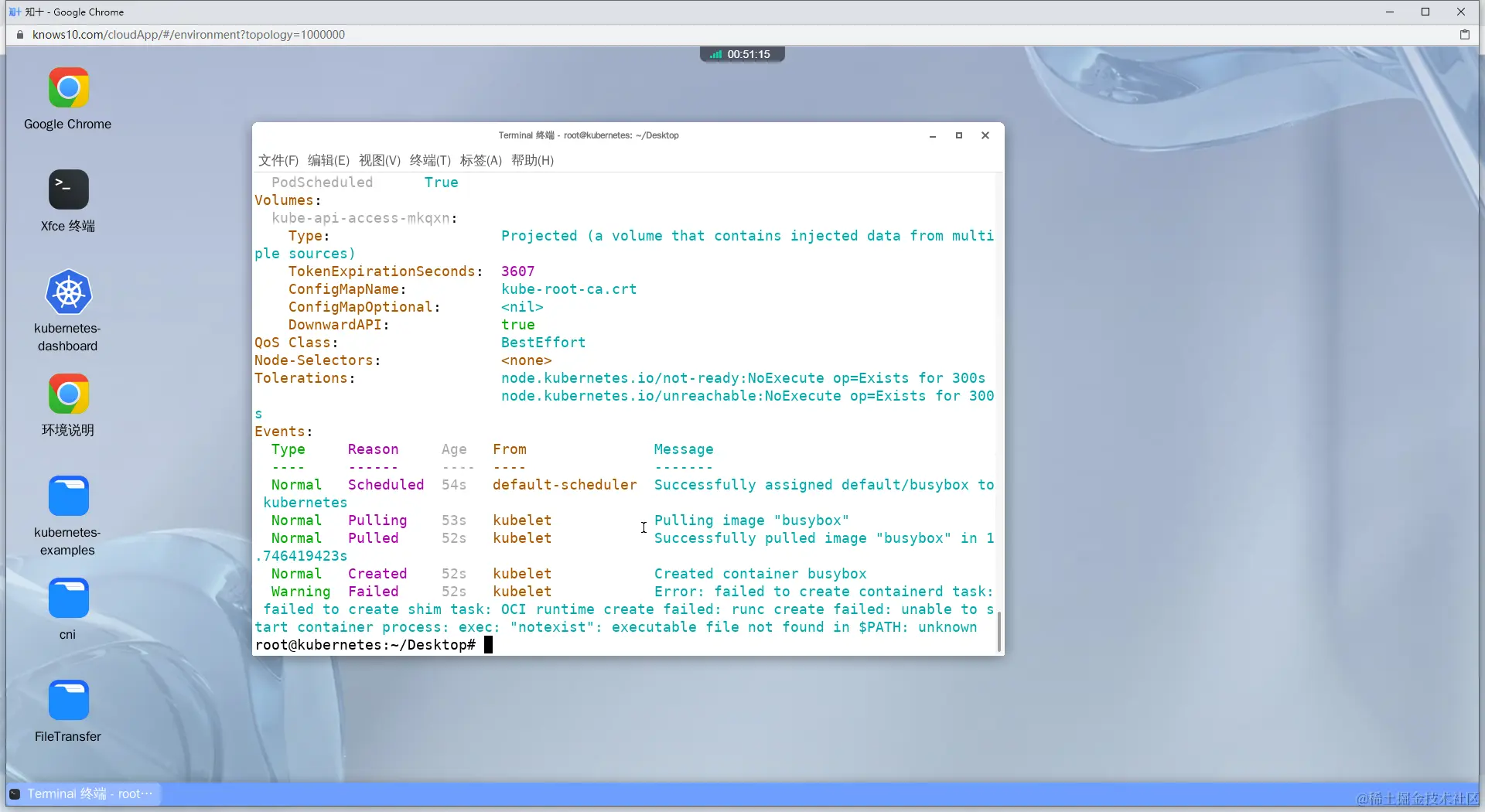Image resolution: width=1485 pixels, height=812 pixels.
Task: Maximize the Terminal window
Action: (x=959, y=135)
